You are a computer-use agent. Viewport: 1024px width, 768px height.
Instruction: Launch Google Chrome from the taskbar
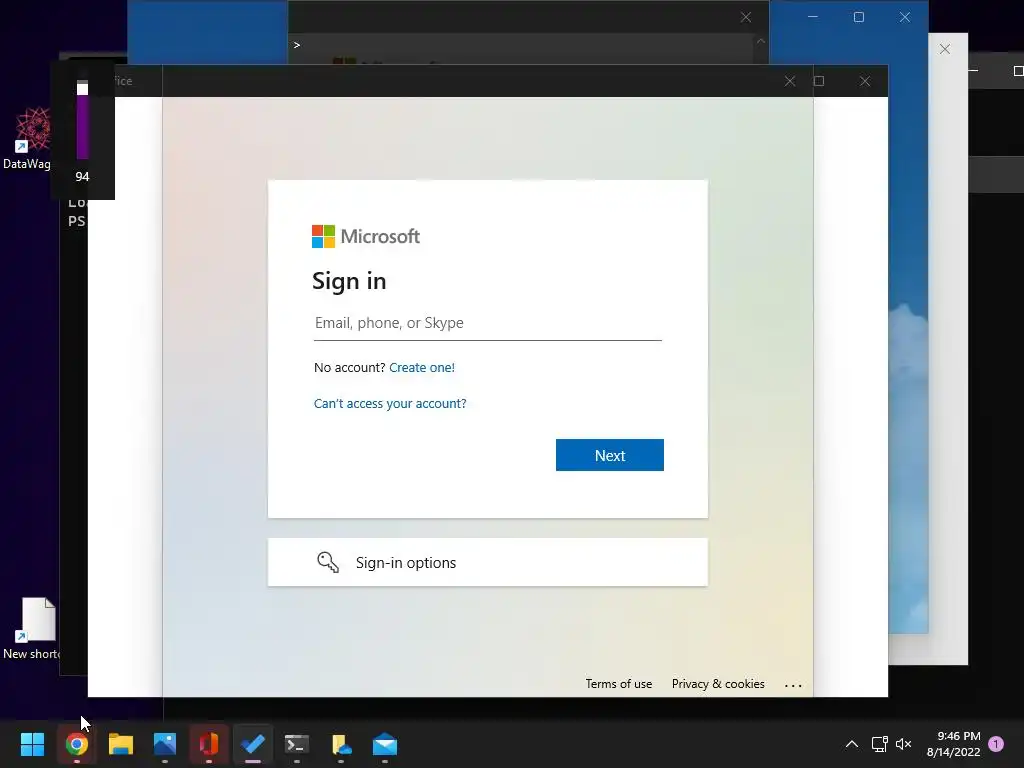pyautogui.click(x=76, y=744)
